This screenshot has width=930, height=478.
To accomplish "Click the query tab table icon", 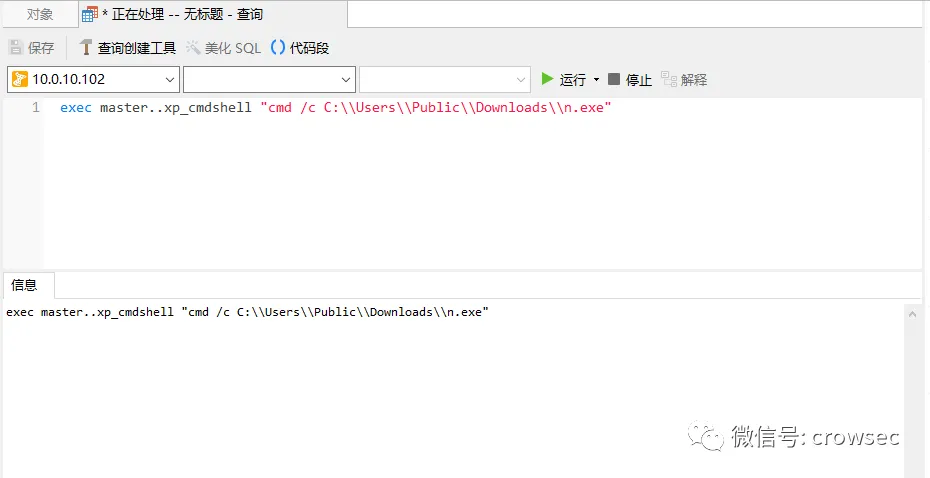I will [89, 14].
